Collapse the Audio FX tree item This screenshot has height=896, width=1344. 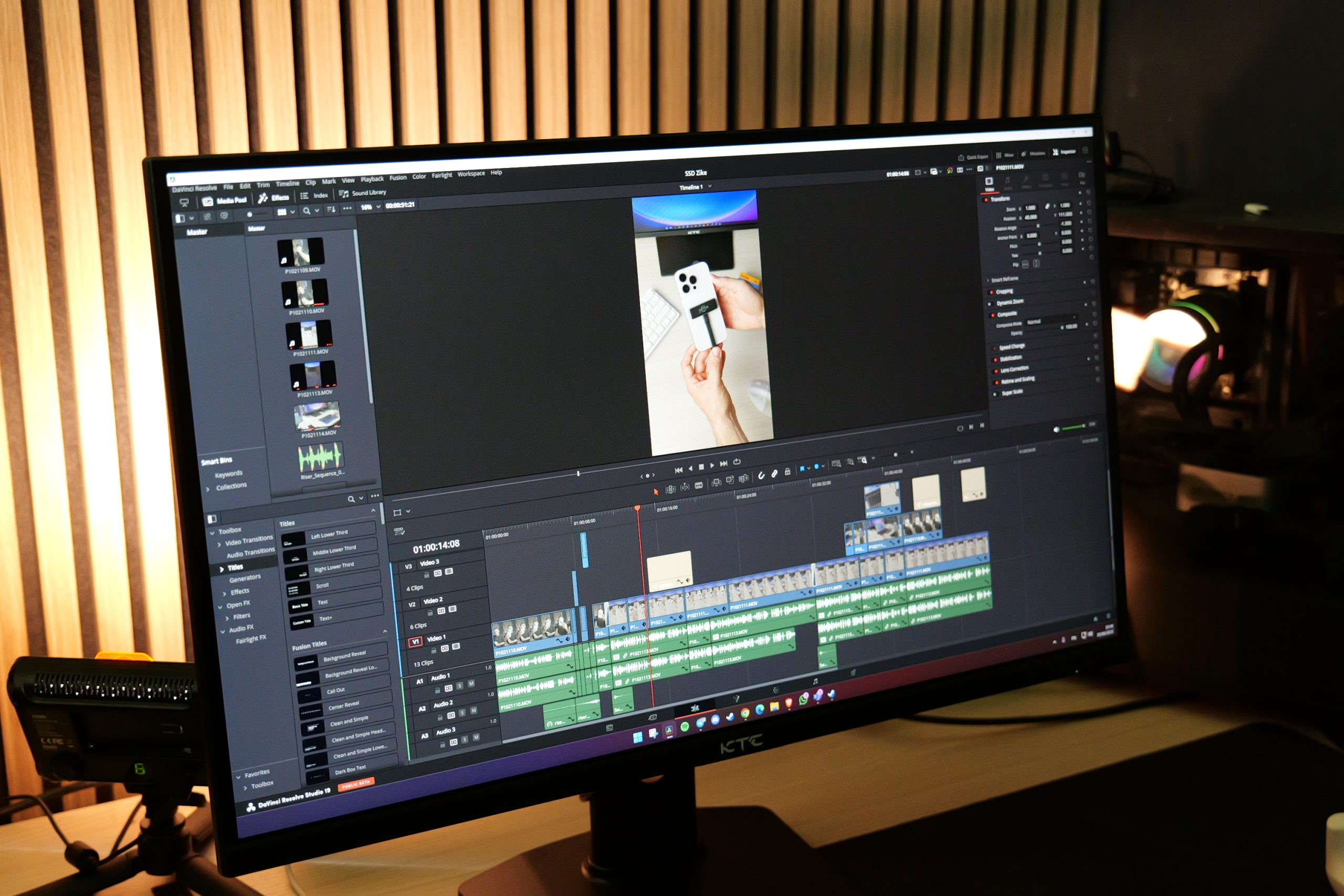223,631
